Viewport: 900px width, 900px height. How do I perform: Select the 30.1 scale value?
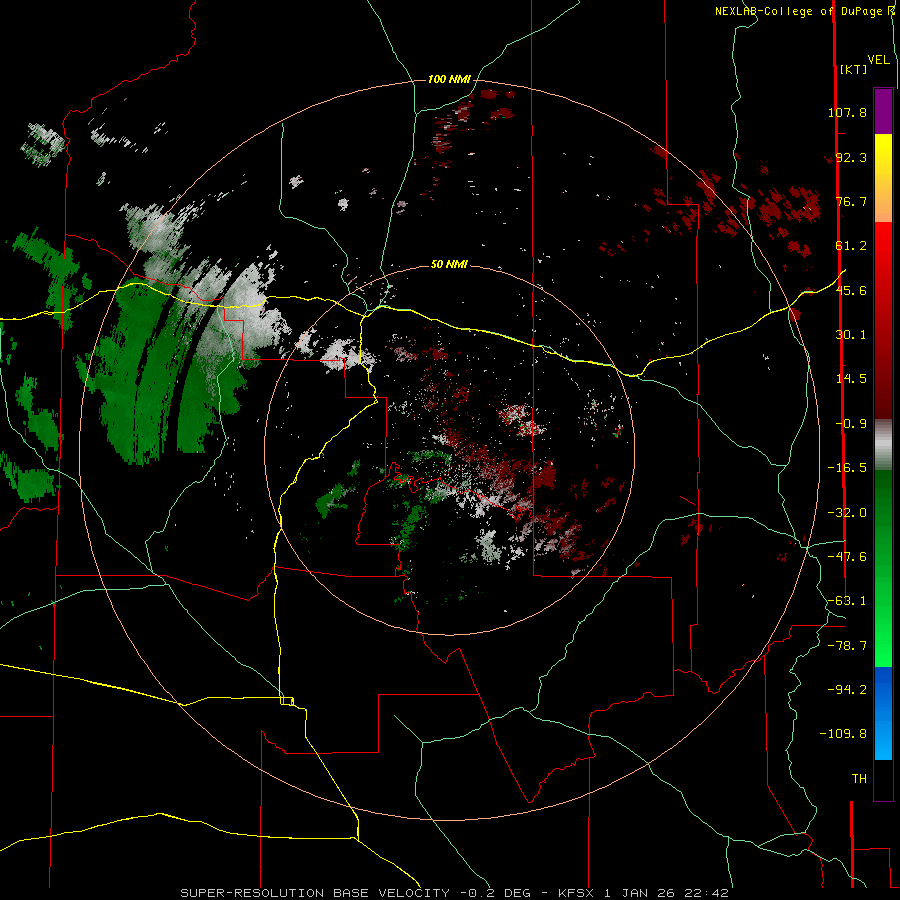click(851, 335)
